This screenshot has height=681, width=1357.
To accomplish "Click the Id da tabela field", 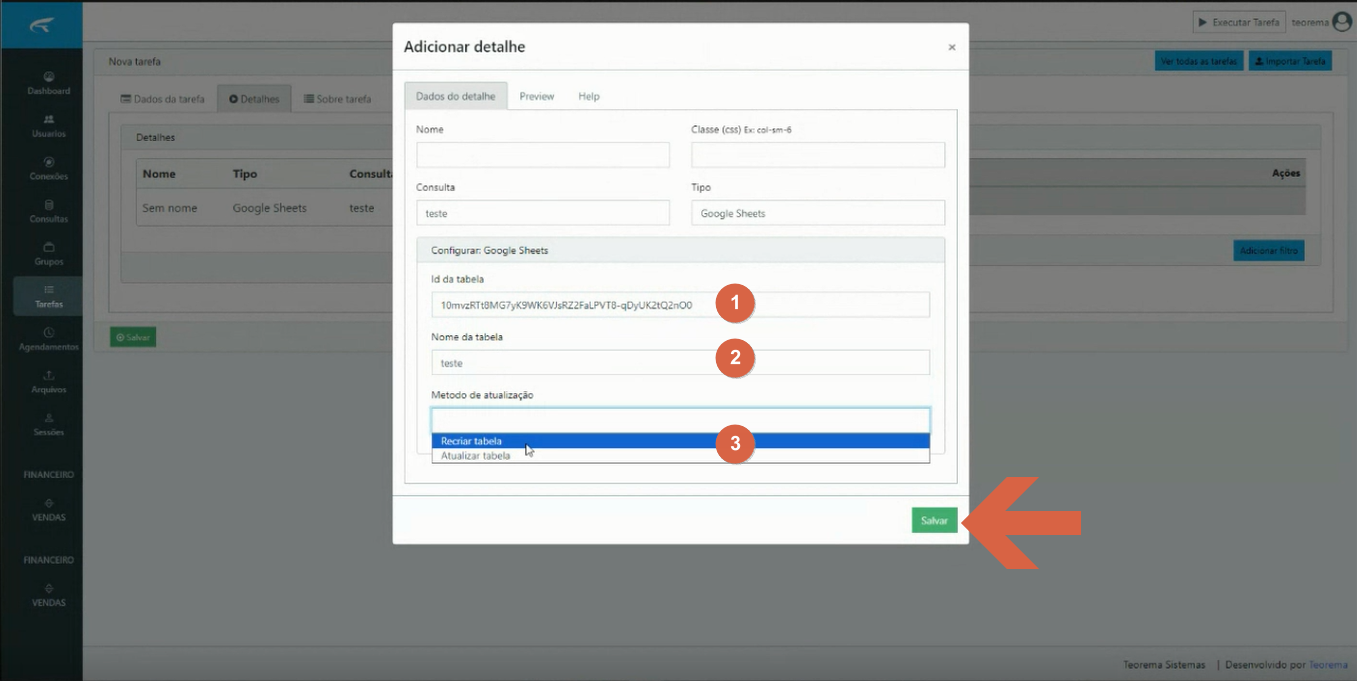I will 681,305.
